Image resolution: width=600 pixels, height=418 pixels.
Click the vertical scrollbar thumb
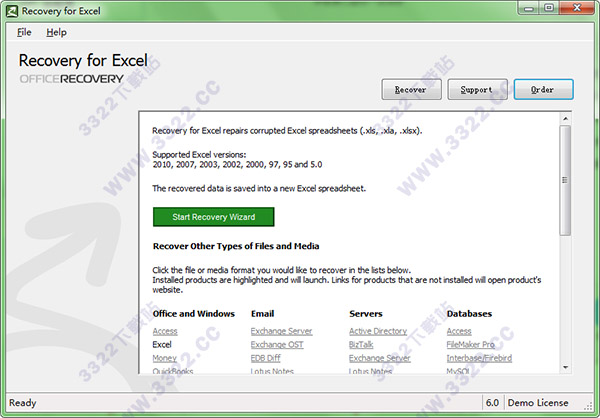(565, 180)
